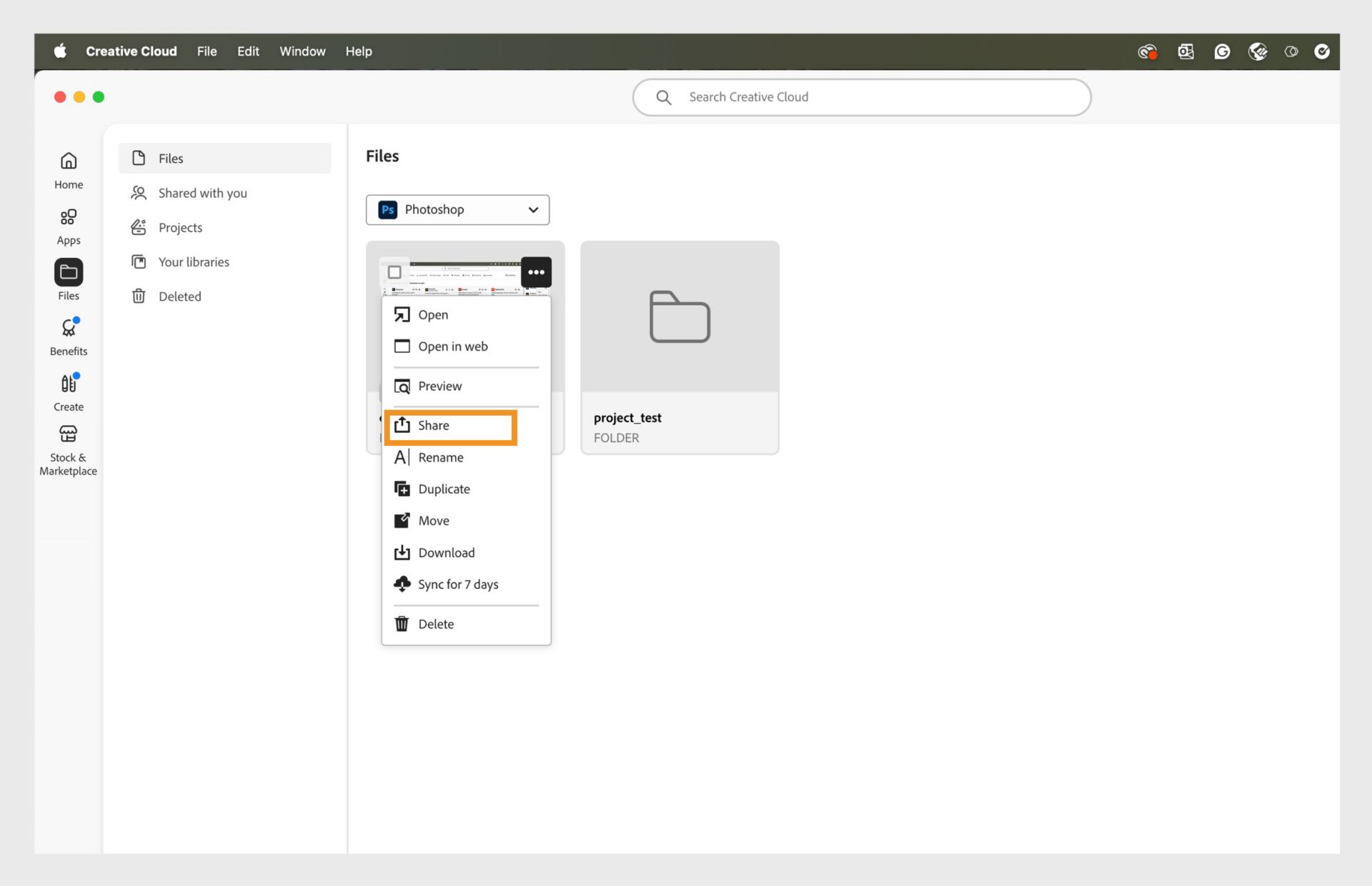Open the Deleted files view
This screenshot has height=886, width=1372.
point(179,296)
